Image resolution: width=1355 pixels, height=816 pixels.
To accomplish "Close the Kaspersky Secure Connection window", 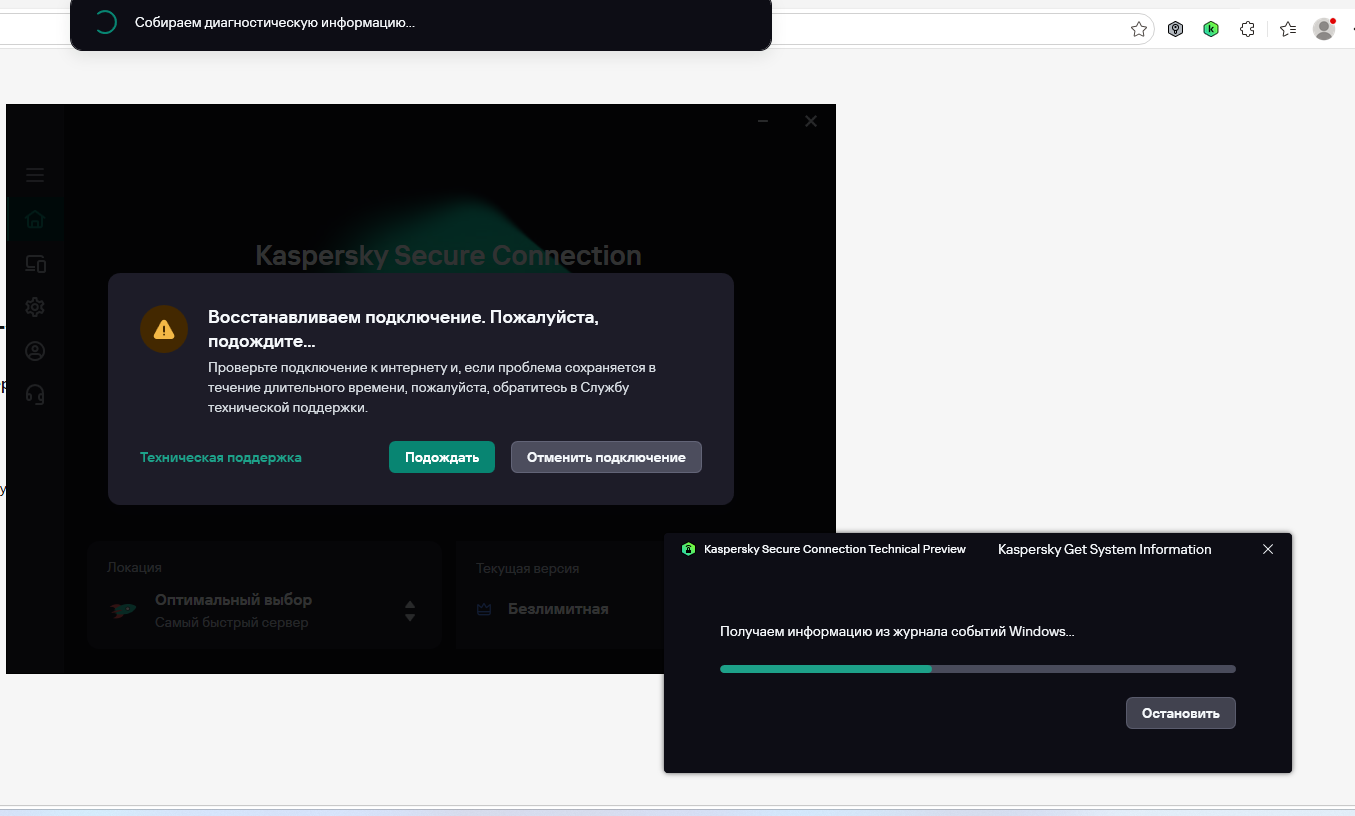I will pos(811,121).
